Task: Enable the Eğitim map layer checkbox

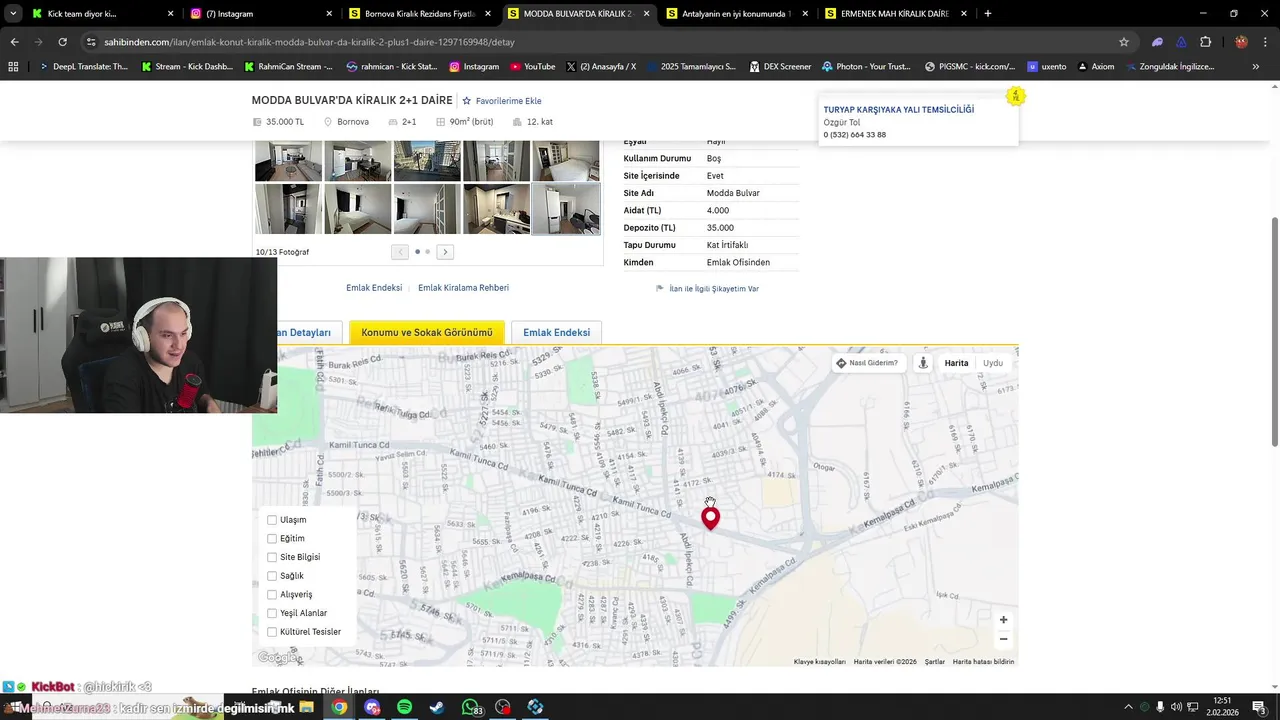Action: coord(271,539)
